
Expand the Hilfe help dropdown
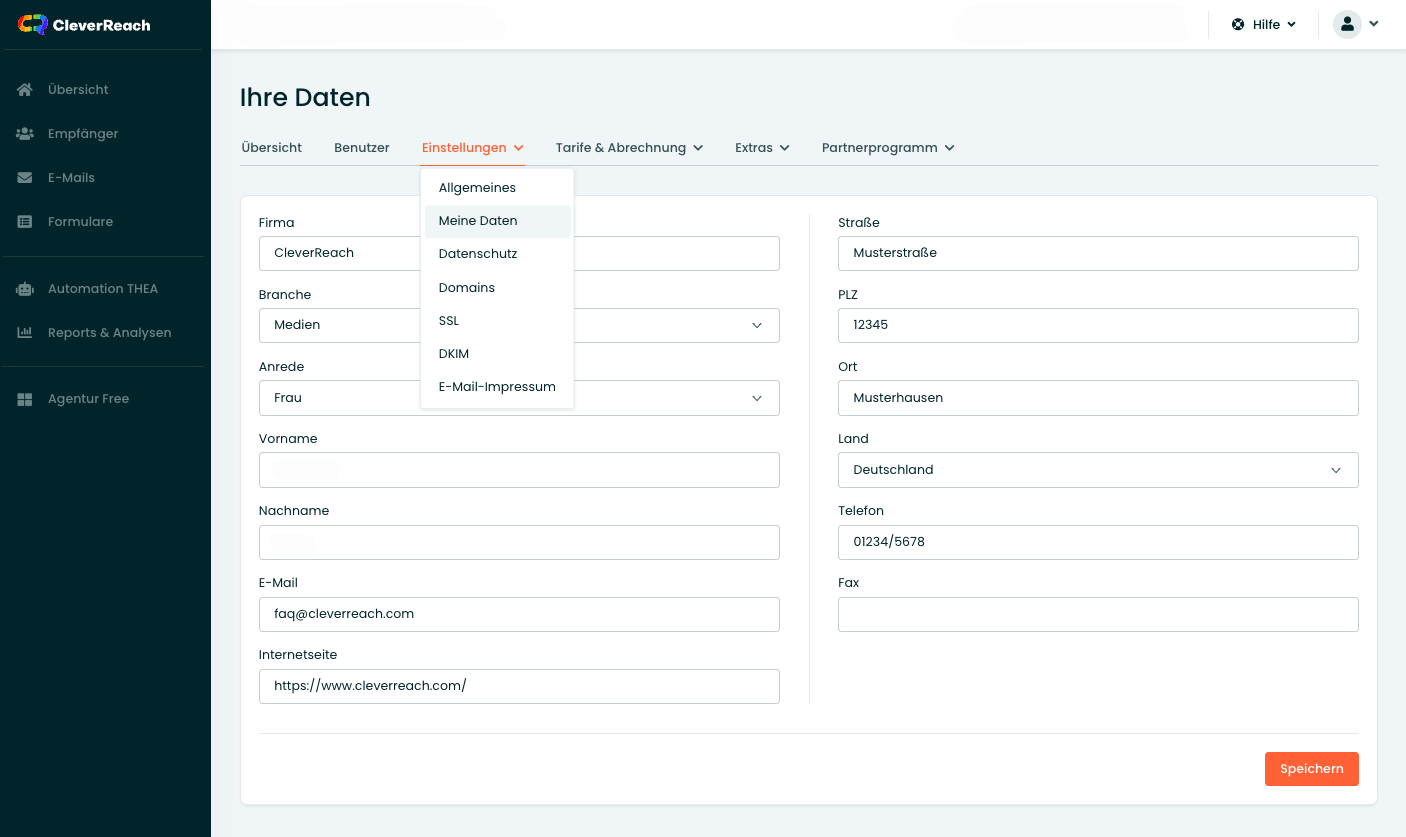pyautogui.click(x=1265, y=24)
